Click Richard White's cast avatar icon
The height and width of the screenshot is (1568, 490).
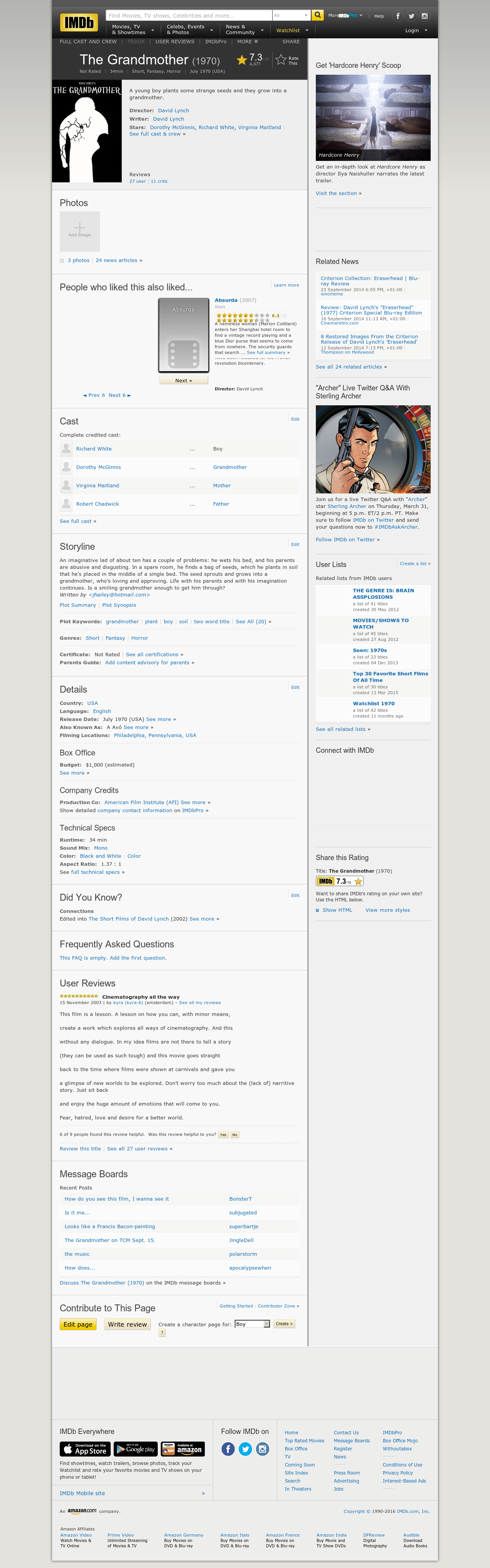click(x=66, y=449)
